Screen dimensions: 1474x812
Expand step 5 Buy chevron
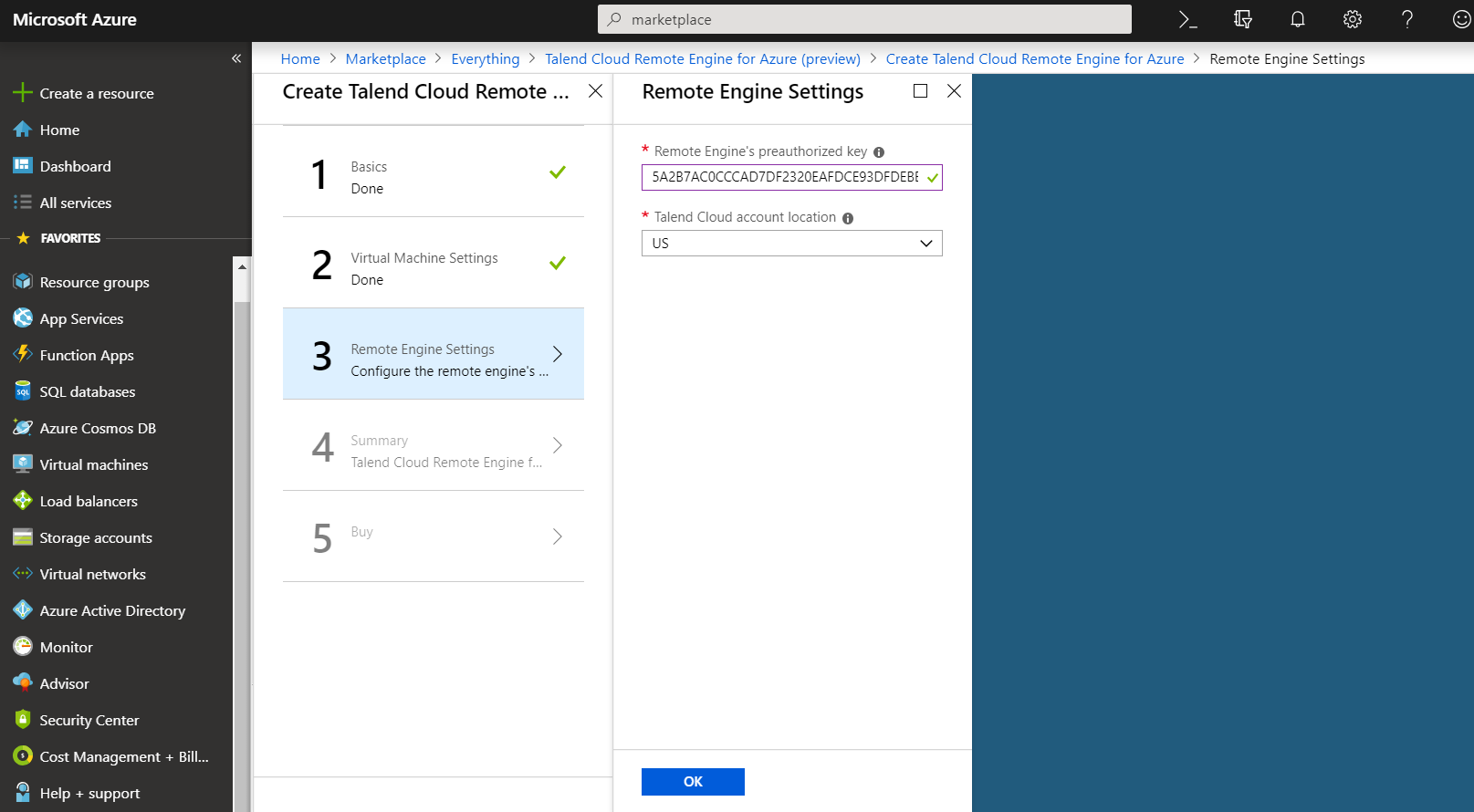pos(558,536)
